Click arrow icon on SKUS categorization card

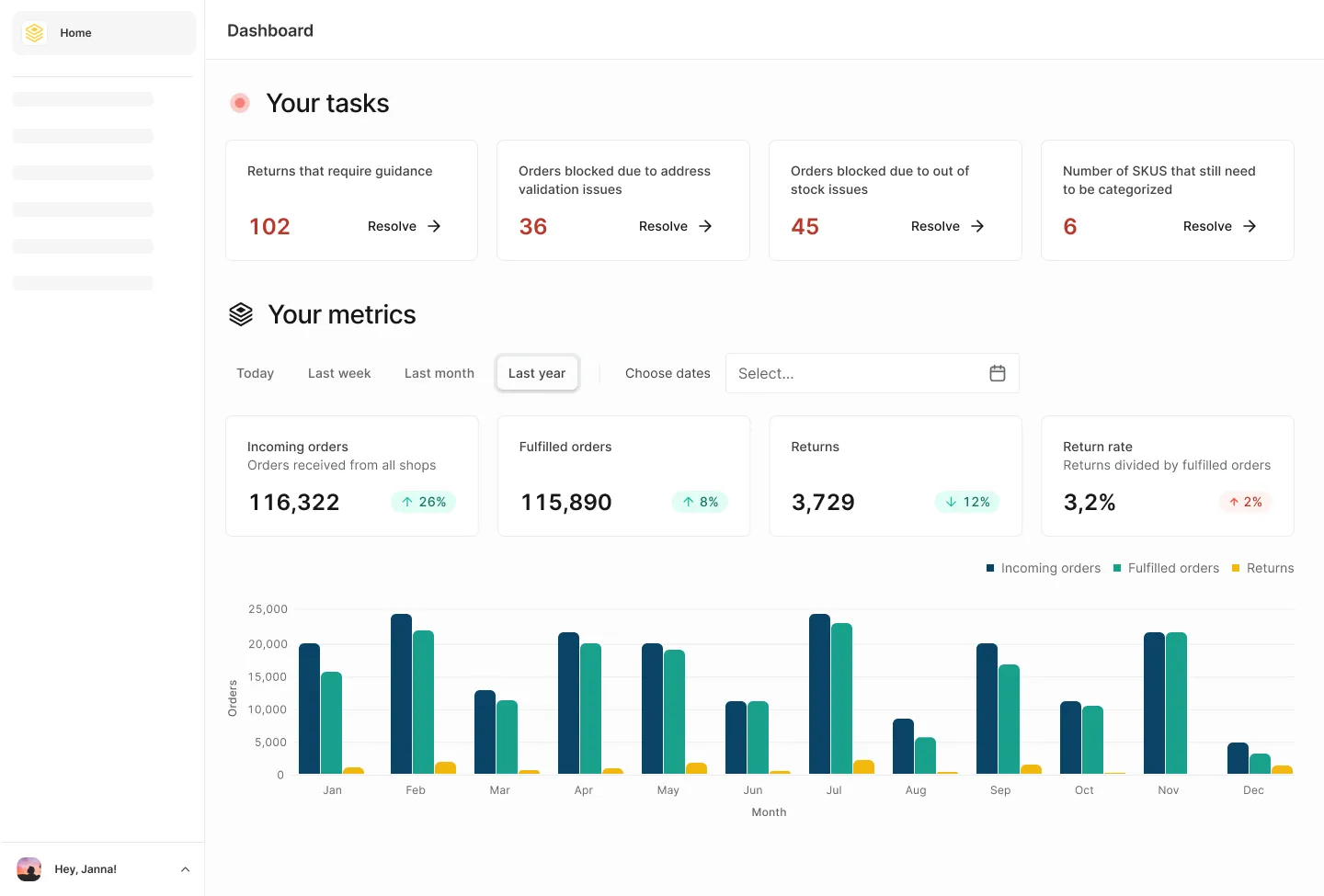click(1250, 226)
